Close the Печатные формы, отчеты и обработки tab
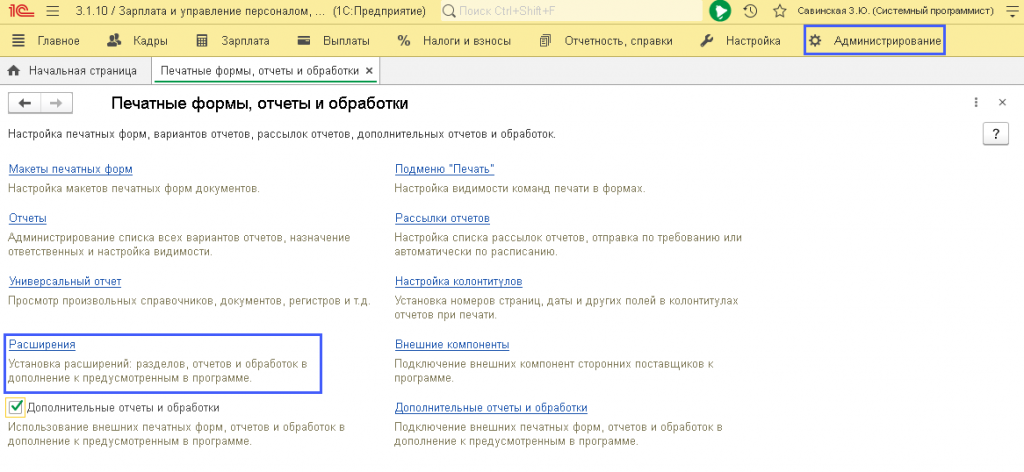1024x472 pixels. [370, 72]
